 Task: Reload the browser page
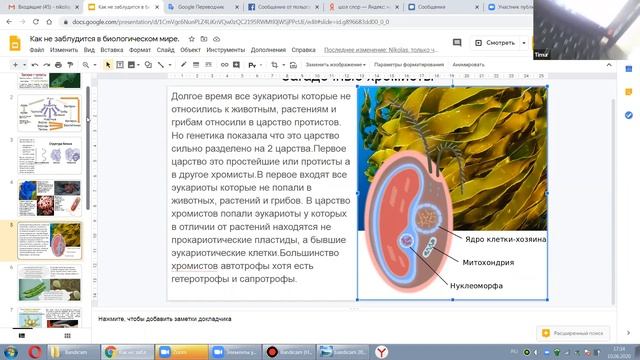tap(36, 22)
